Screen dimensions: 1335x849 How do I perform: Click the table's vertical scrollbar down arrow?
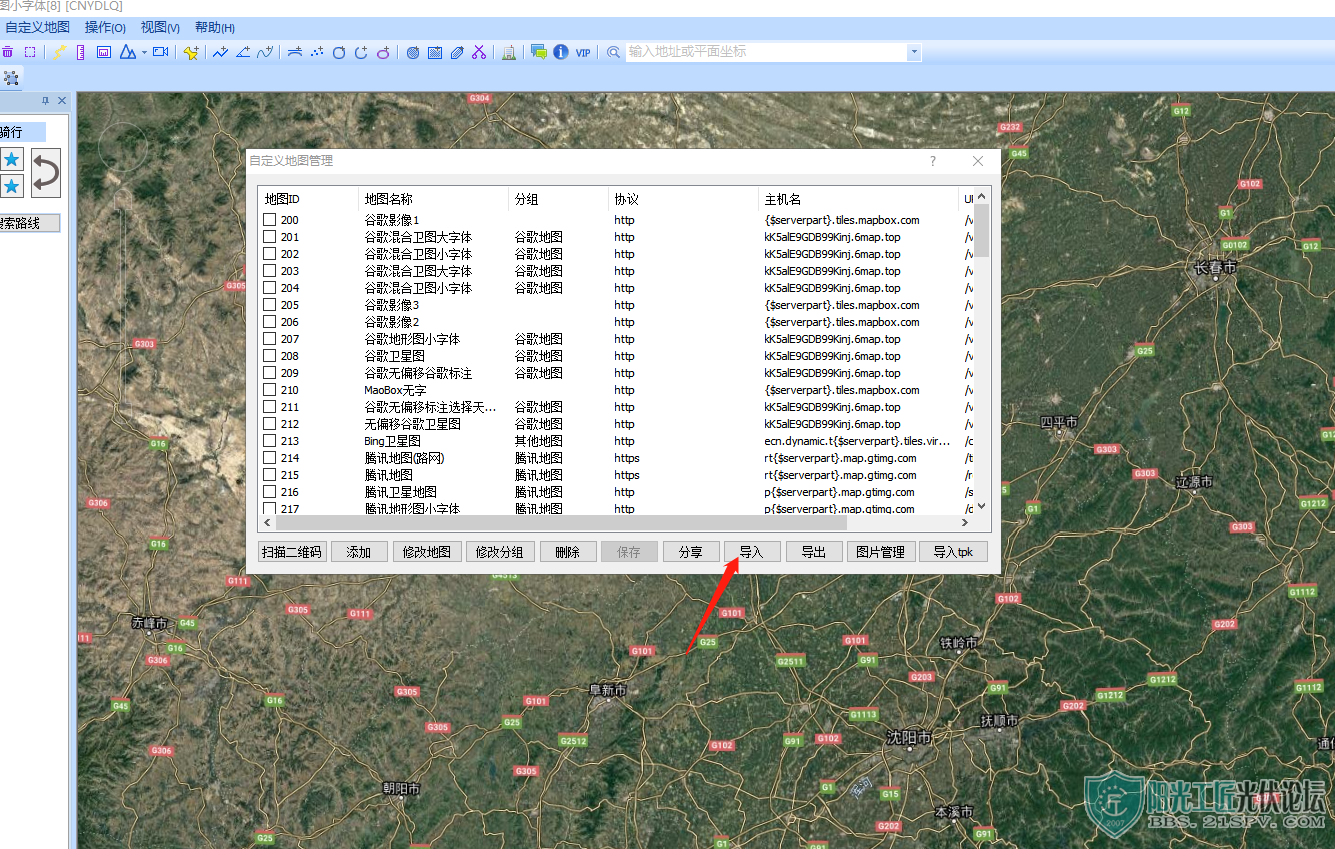981,506
